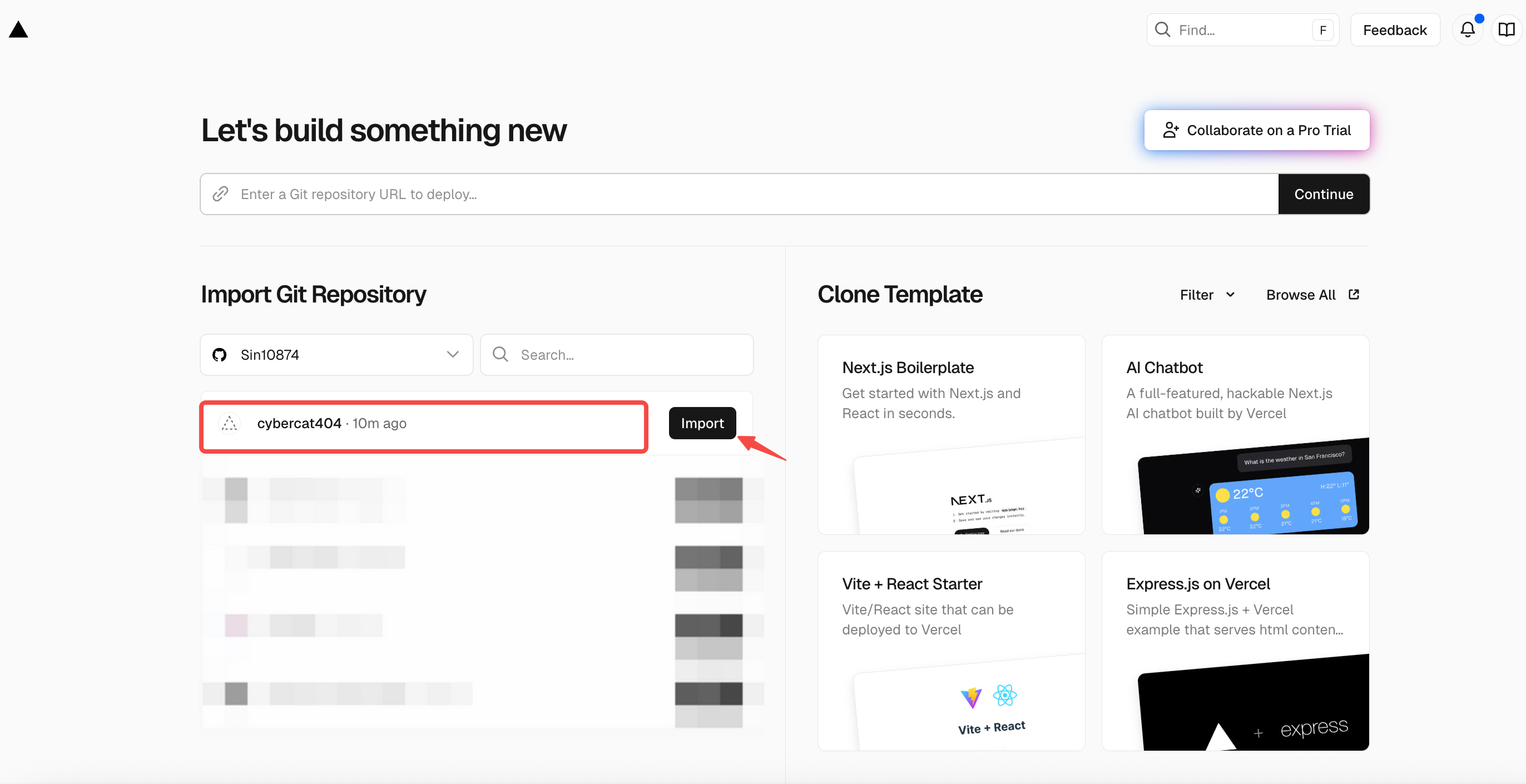1526x784 pixels.
Task: Click the Vercel triangle logo
Action: pyautogui.click(x=18, y=29)
